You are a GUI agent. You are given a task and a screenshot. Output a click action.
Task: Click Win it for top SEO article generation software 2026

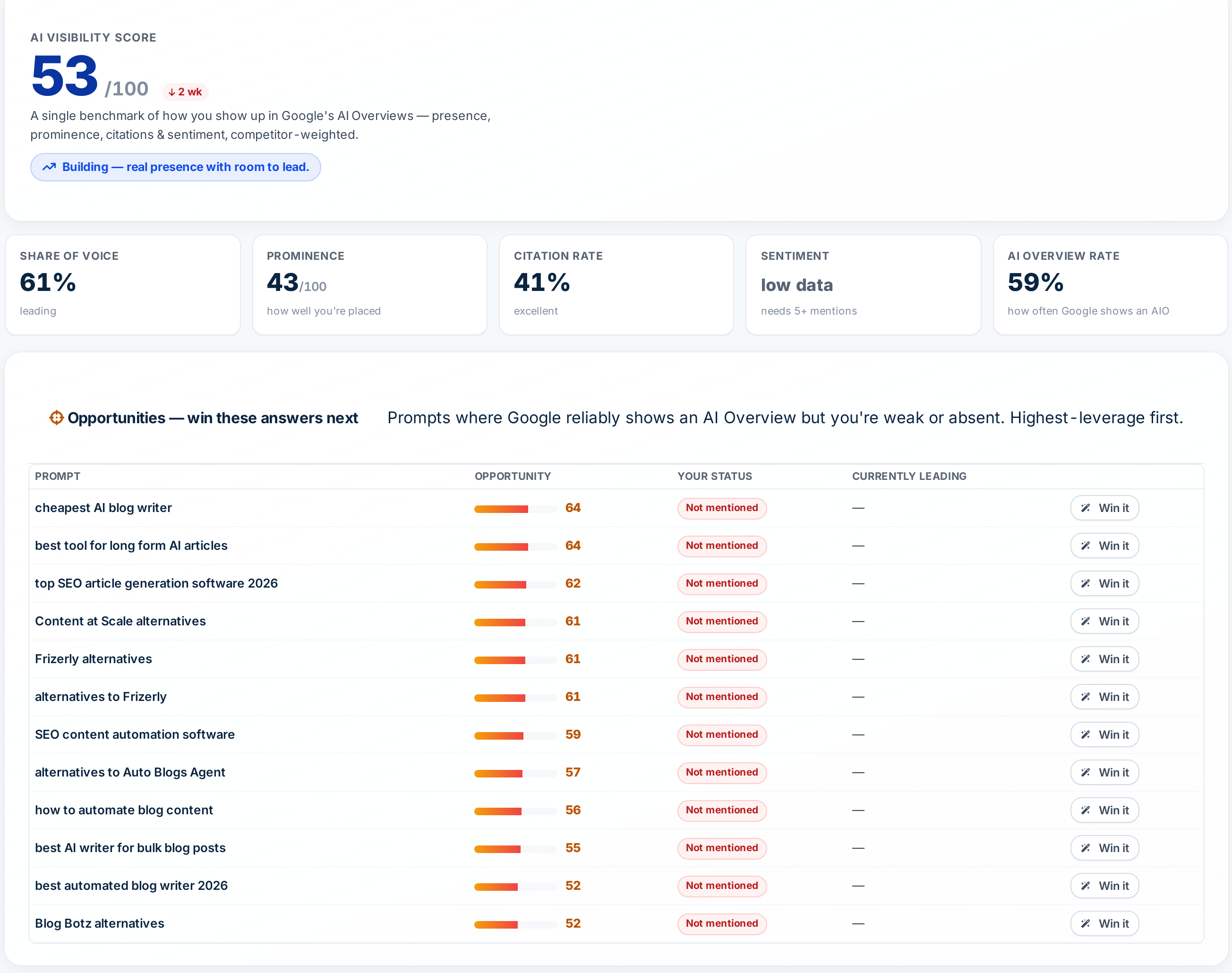[x=1104, y=583]
